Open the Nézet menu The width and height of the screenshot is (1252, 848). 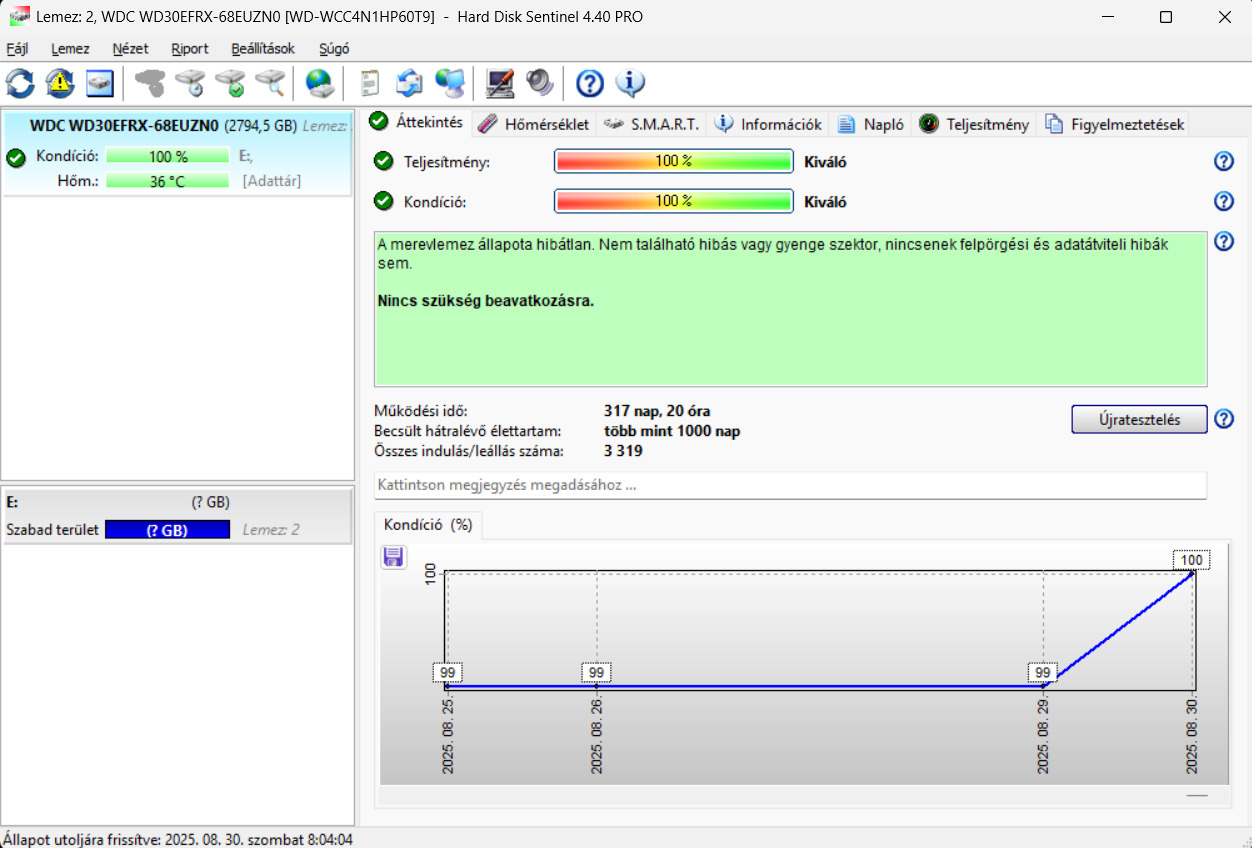pos(130,49)
